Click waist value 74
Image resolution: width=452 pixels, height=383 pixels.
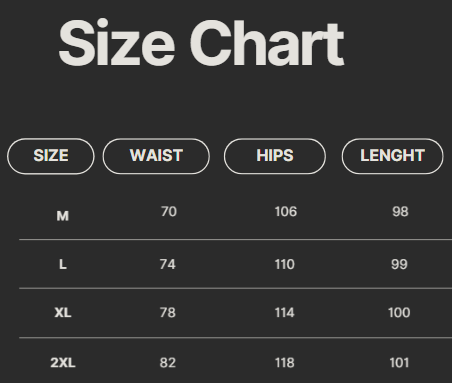click(x=167, y=264)
